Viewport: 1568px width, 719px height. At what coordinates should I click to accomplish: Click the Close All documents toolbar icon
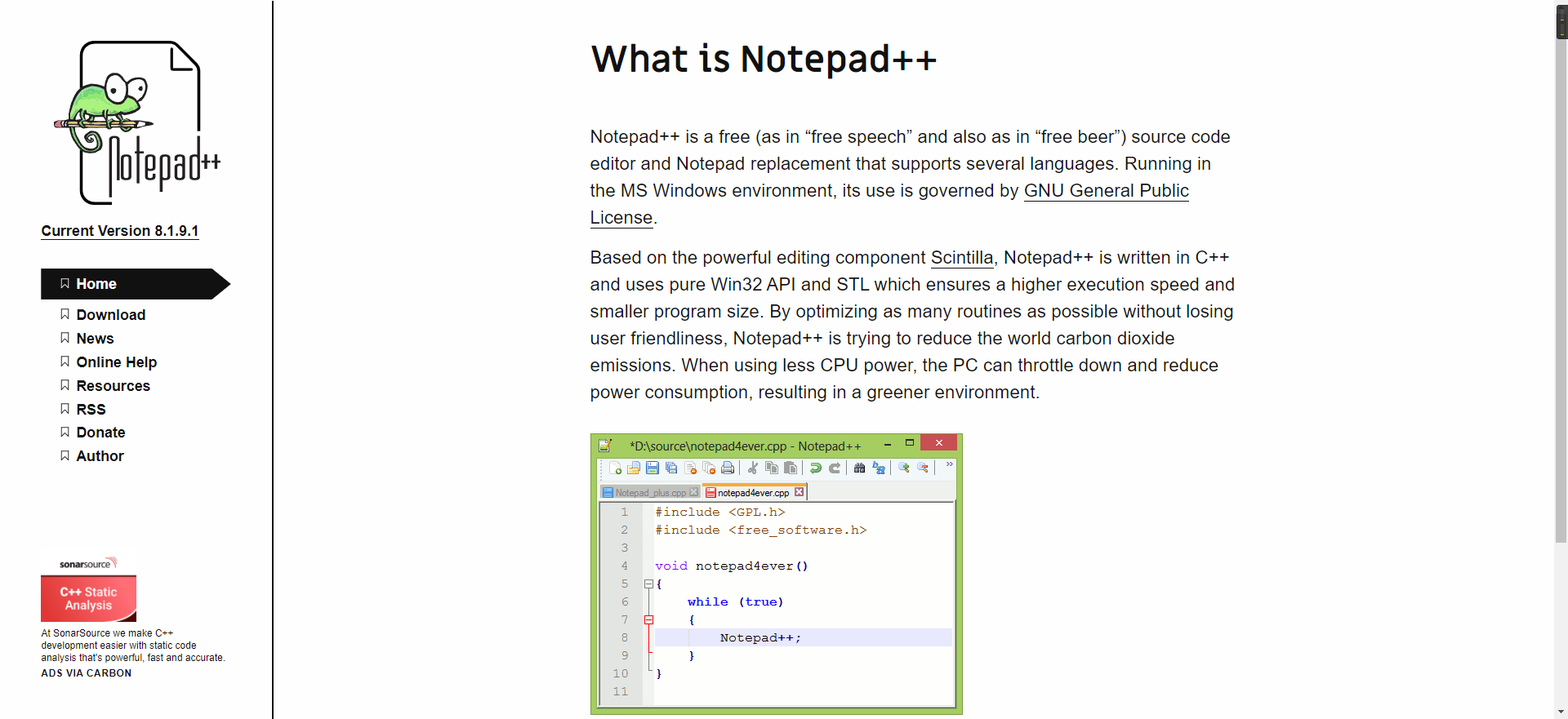(709, 468)
